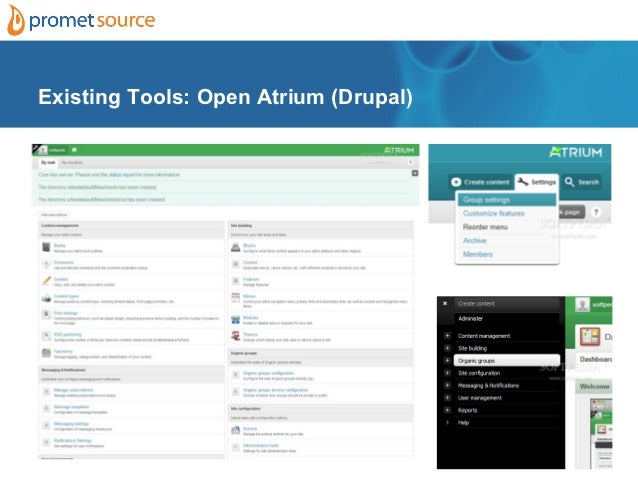The height and width of the screenshot is (479, 638).
Task: Open the Settings tab in Atrium header
Action: 536,182
